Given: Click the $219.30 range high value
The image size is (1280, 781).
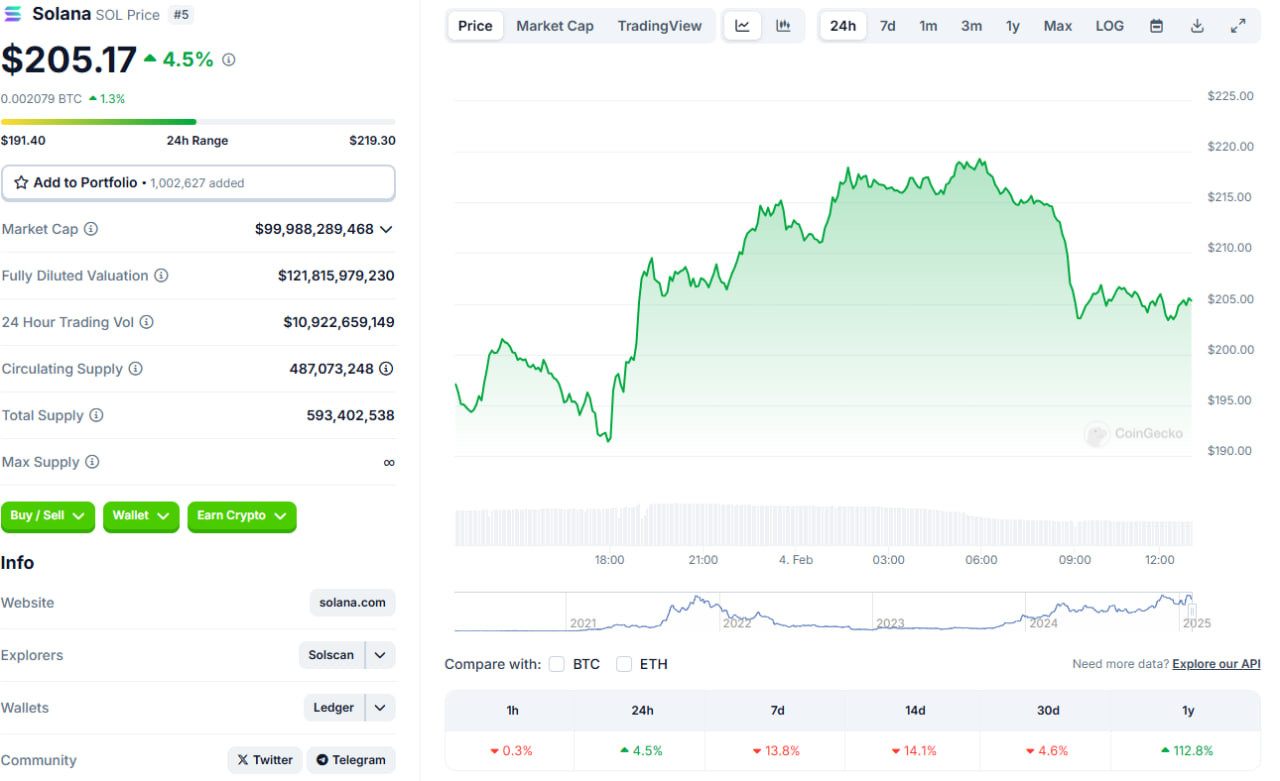Looking at the screenshot, I should point(372,141).
